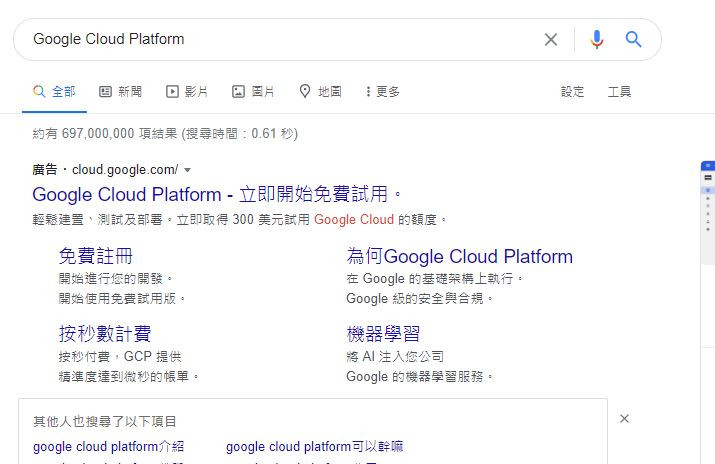715x464 pixels.
Task: Open the 免費註冊 sitelink
Action: (96, 256)
